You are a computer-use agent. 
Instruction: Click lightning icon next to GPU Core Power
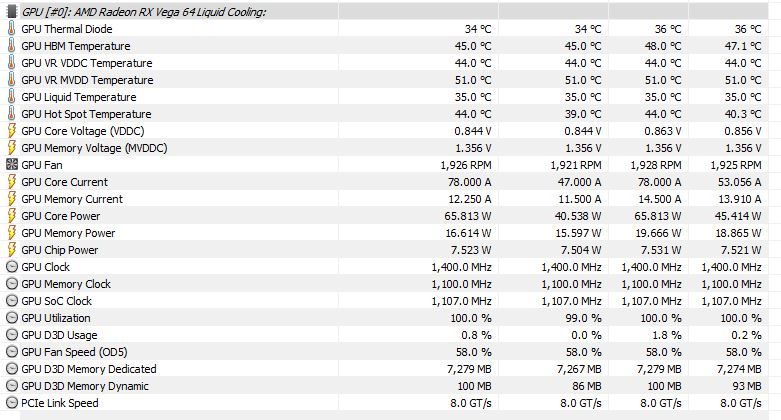coord(12,216)
